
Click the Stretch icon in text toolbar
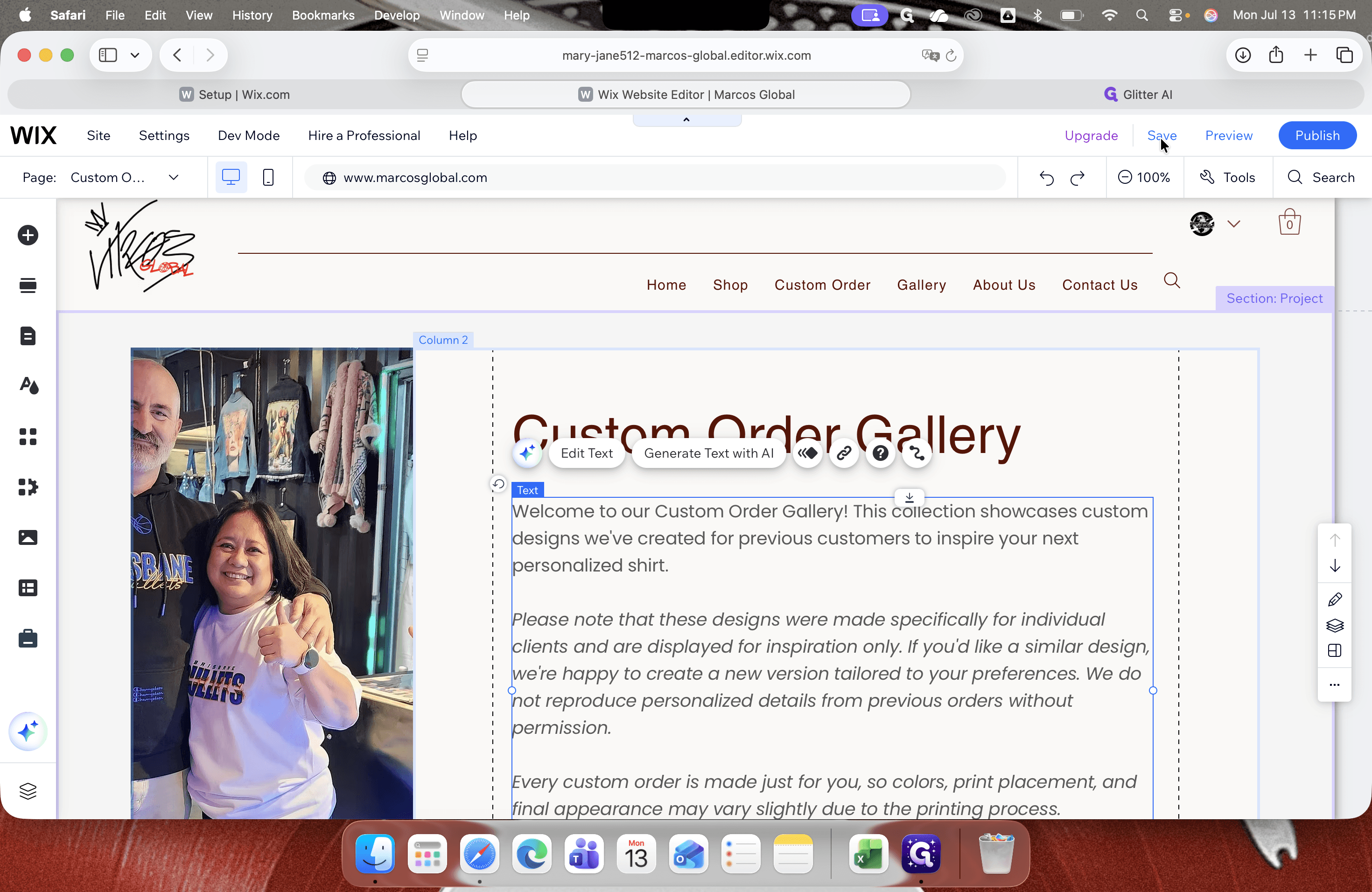(917, 453)
